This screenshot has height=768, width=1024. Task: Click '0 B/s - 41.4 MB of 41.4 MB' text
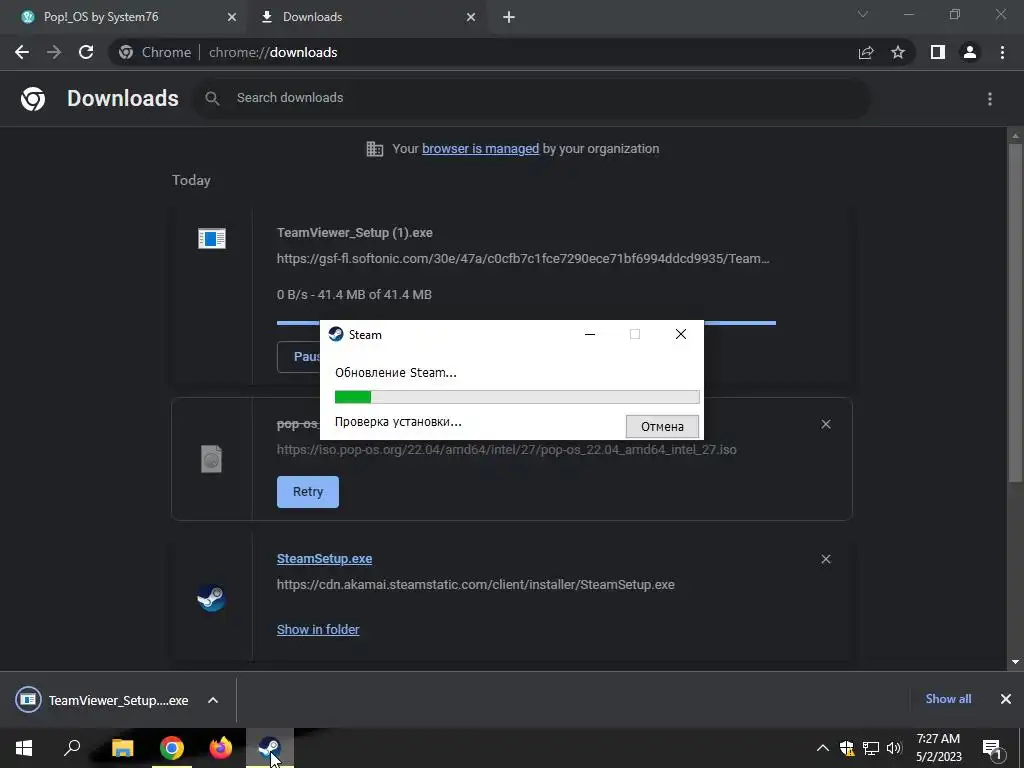[354, 295]
